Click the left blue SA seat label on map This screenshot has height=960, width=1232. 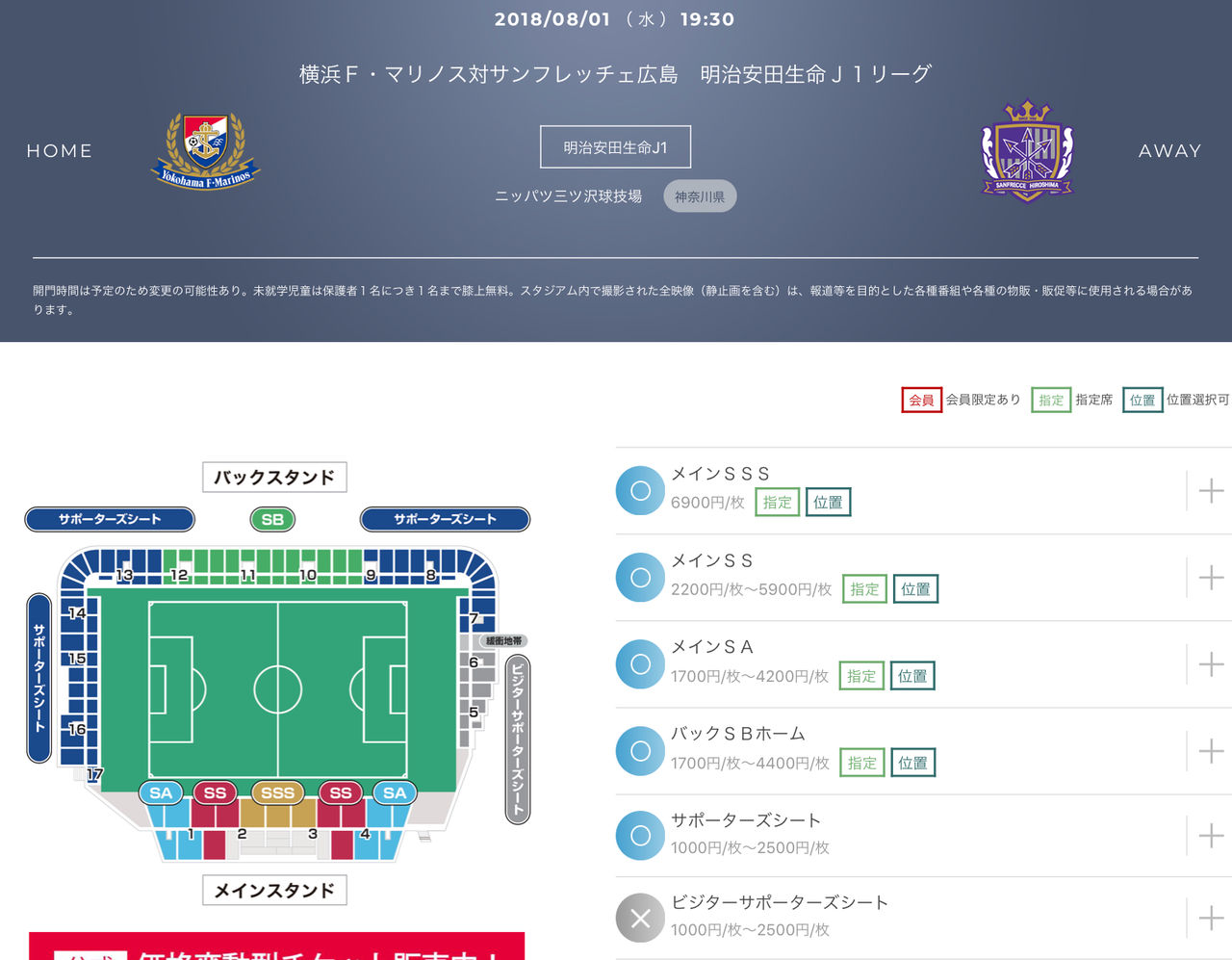pyautogui.click(x=162, y=792)
